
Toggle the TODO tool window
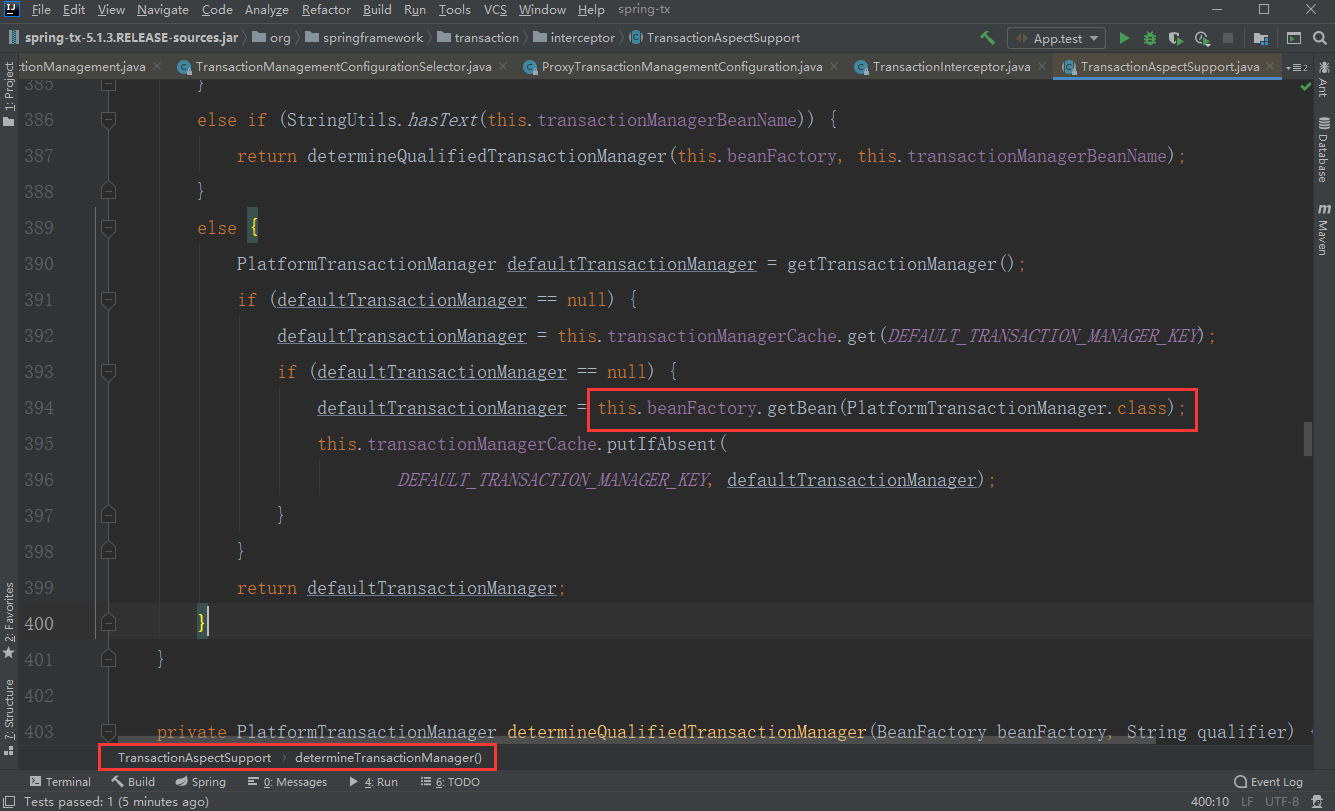pyautogui.click(x=451, y=781)
